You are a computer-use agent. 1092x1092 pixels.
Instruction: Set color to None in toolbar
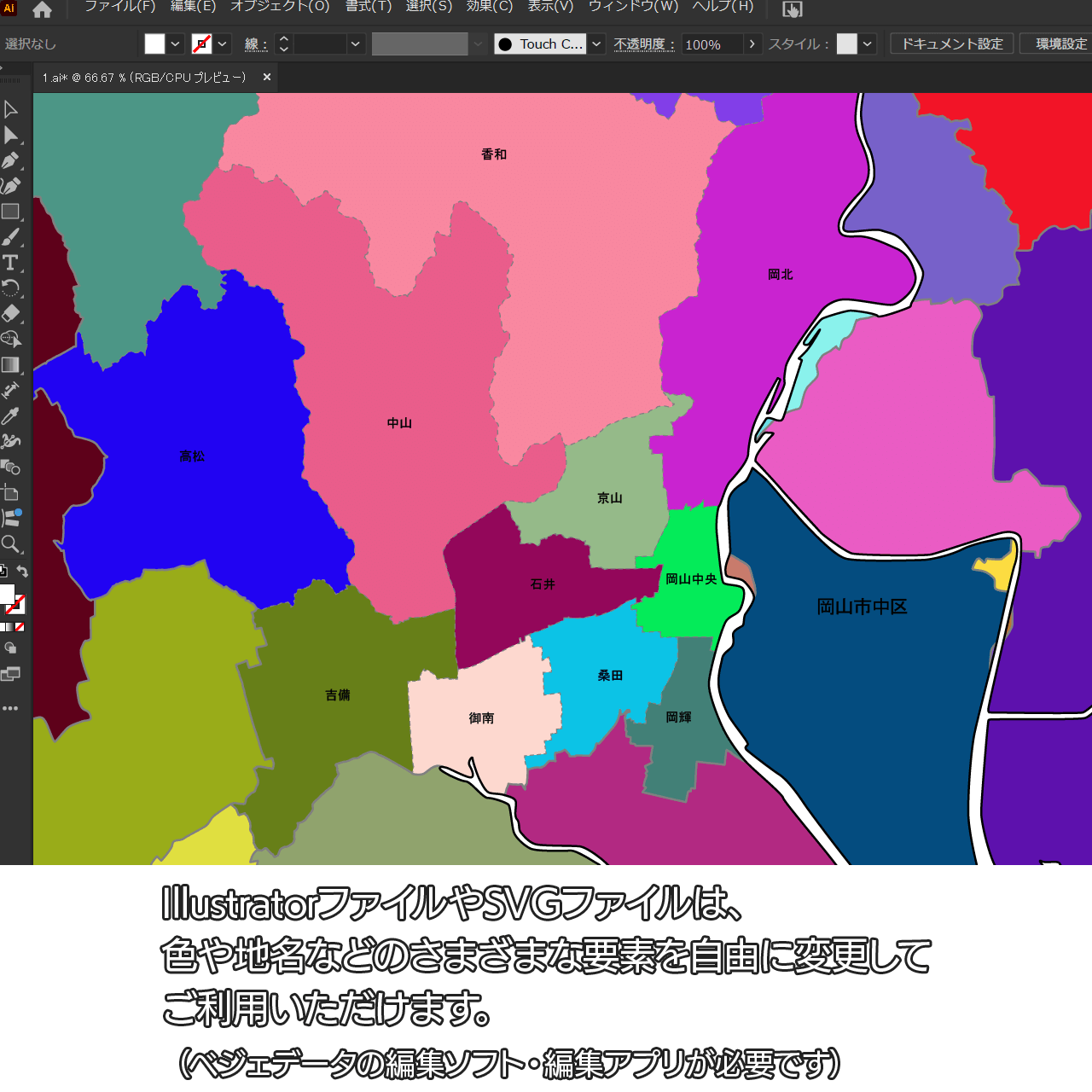pyautogui.click(x=20, y=627)
